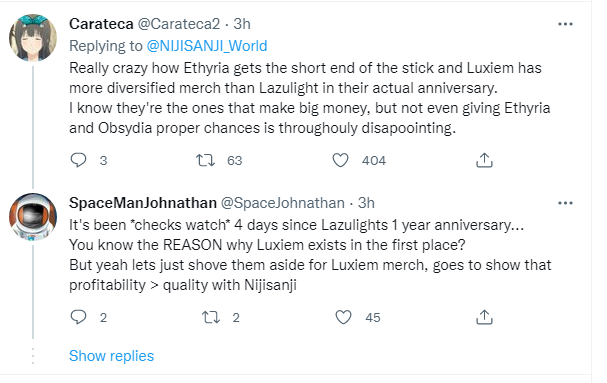The height and width of the screenshot is (383, 607).
Task: Open timestamp of Carateca's tweet
Action: [242, 24]
